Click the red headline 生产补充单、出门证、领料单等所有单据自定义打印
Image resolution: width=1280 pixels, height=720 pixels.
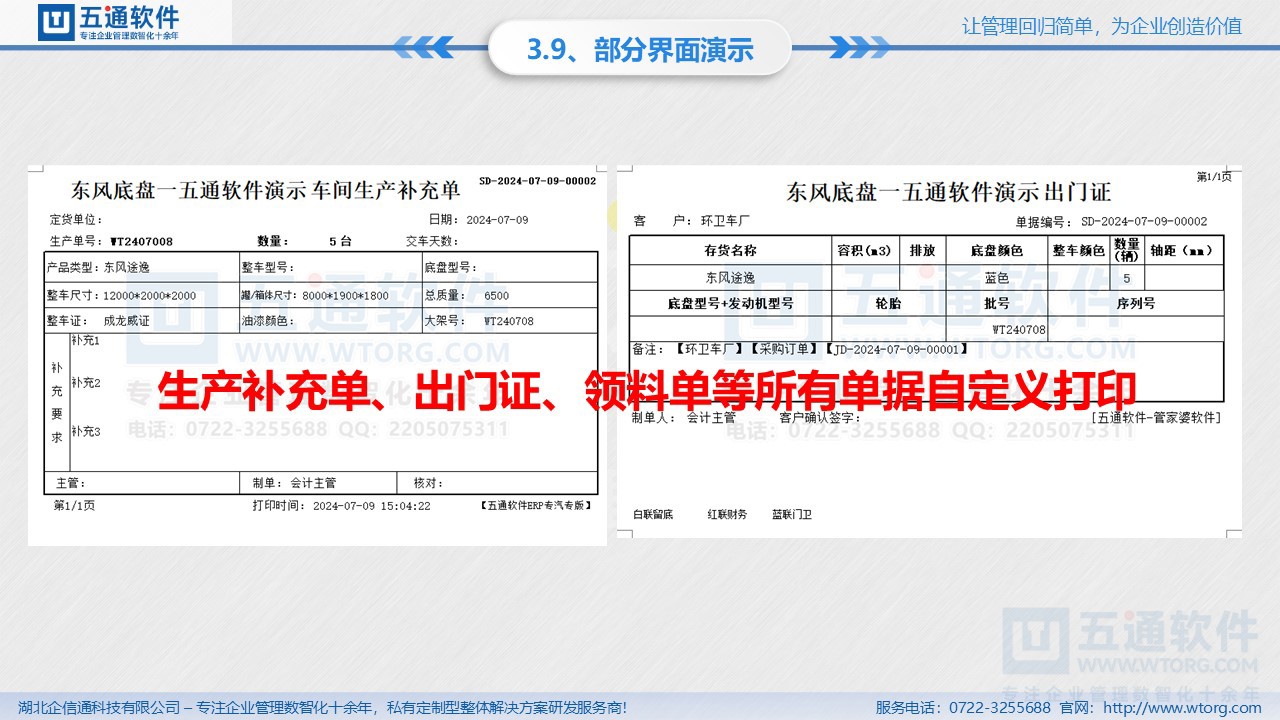click(x=647, y=390)
